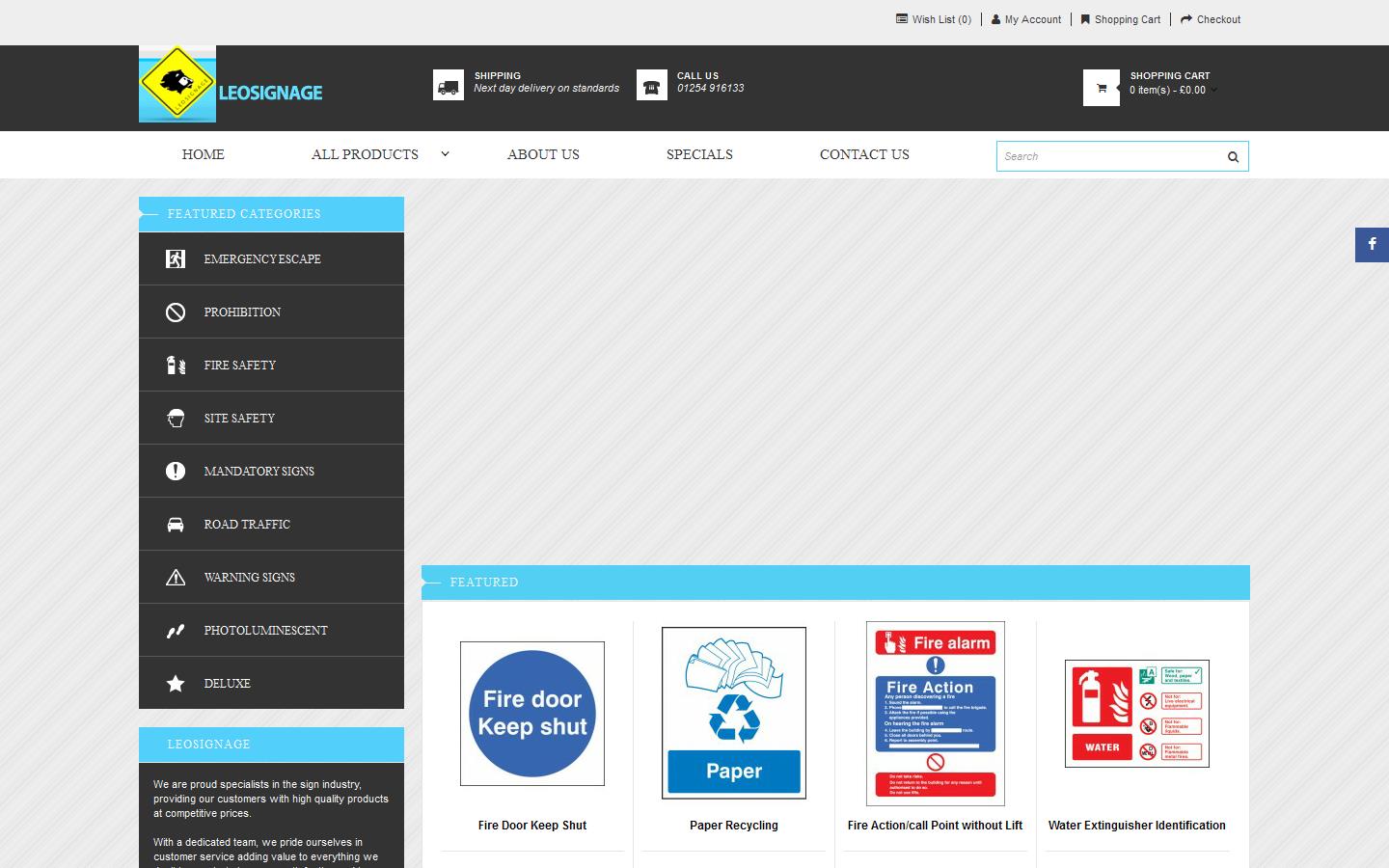Image resolution: width=1389 pixels, height=868 pixels.
Task: Click the Prohibition circle icon
Action: coord(176,312)
